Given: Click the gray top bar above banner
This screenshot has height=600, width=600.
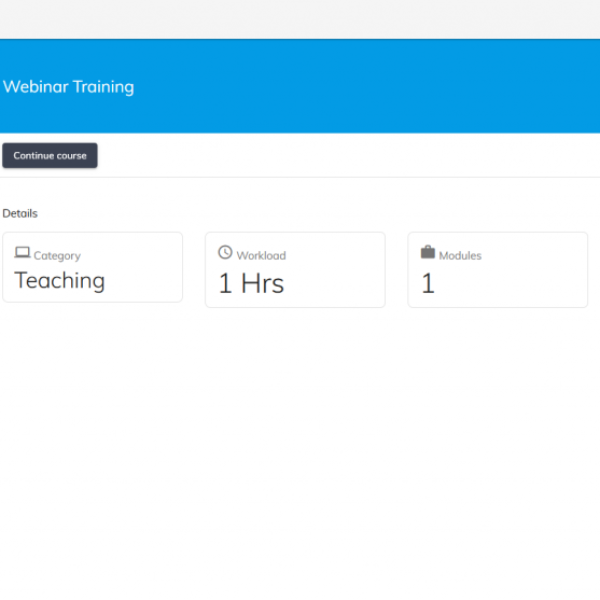Looking at the screenshot, I should 300,19.
